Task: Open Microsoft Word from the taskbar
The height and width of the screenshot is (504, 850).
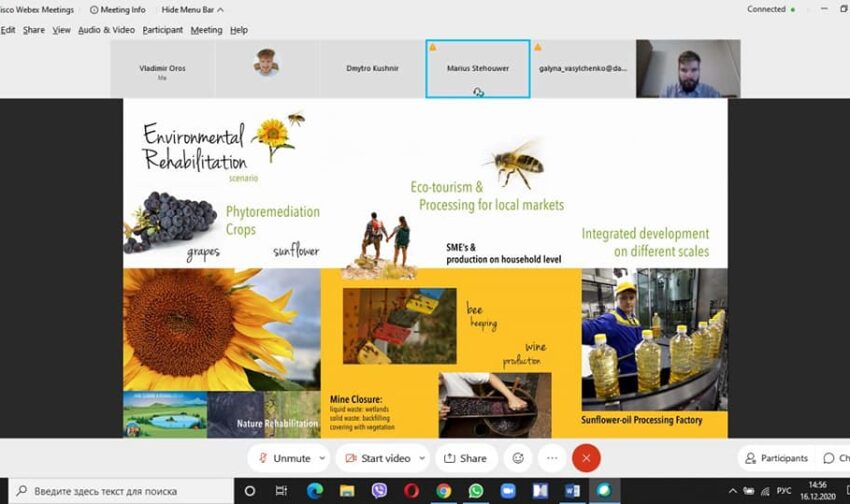Action: tap(571, 491)
